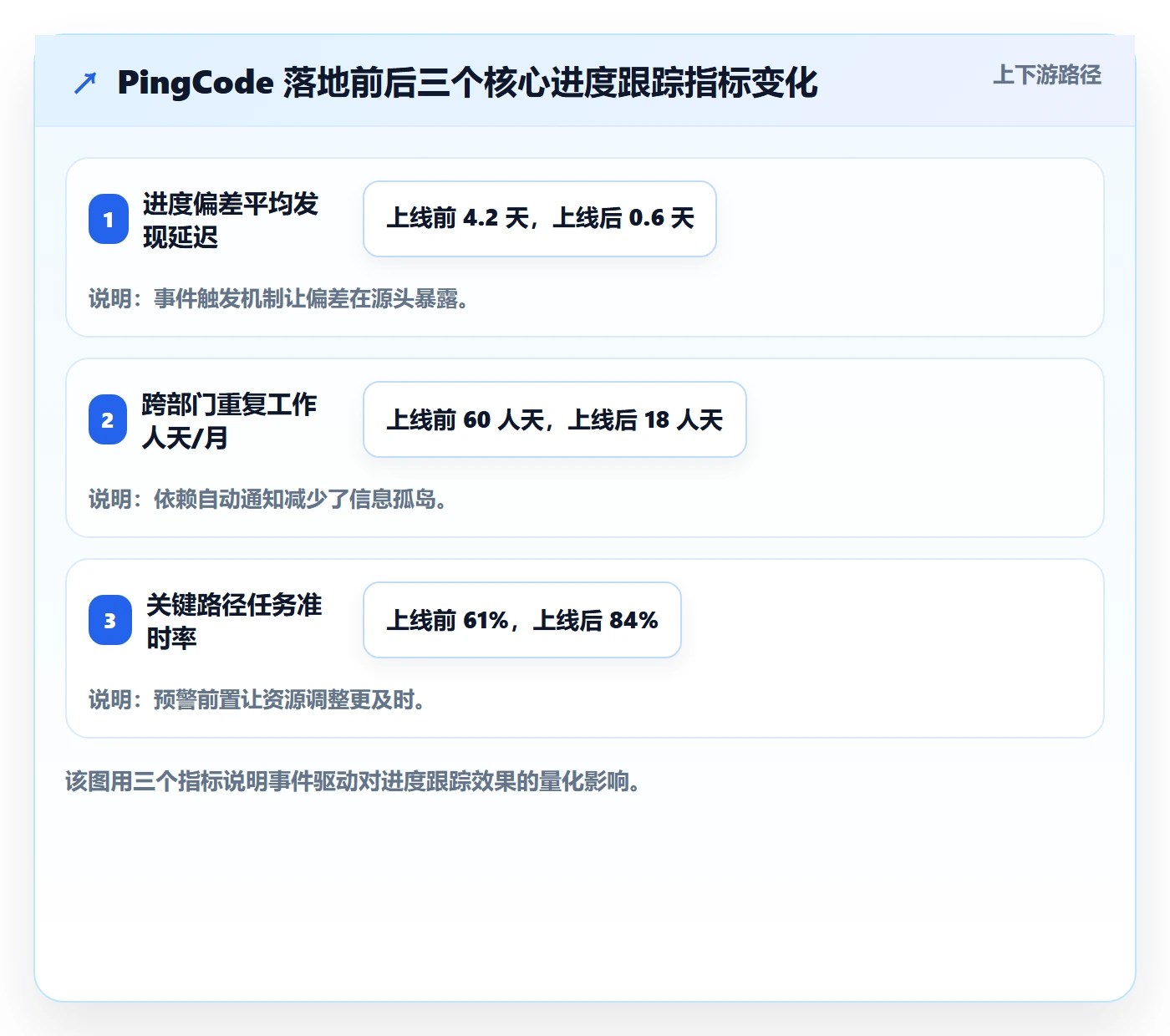Click the 上线前 60 人天，上线后 18 人天 value box
Viewport: 1170px width, 1036px height.
point(555,419)
